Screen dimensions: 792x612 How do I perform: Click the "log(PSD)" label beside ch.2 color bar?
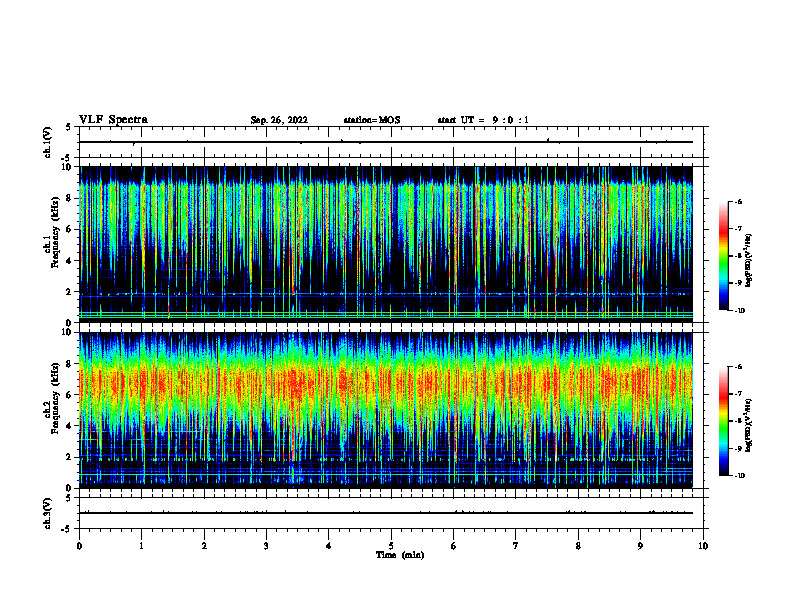pos(749,425)
